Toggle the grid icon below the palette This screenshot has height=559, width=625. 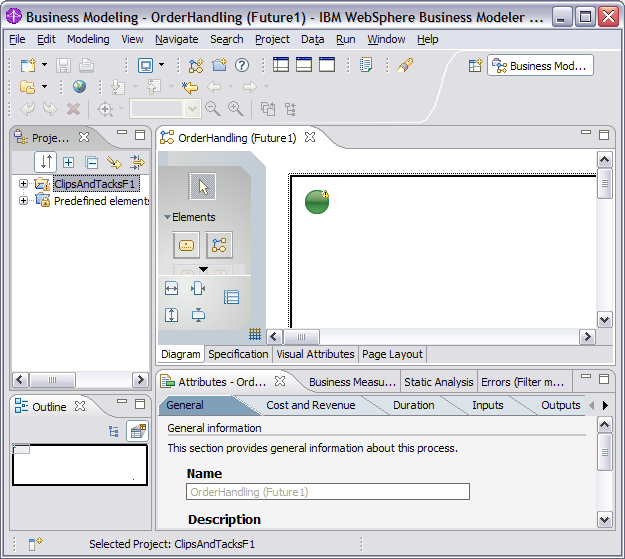tap(255, 334)
